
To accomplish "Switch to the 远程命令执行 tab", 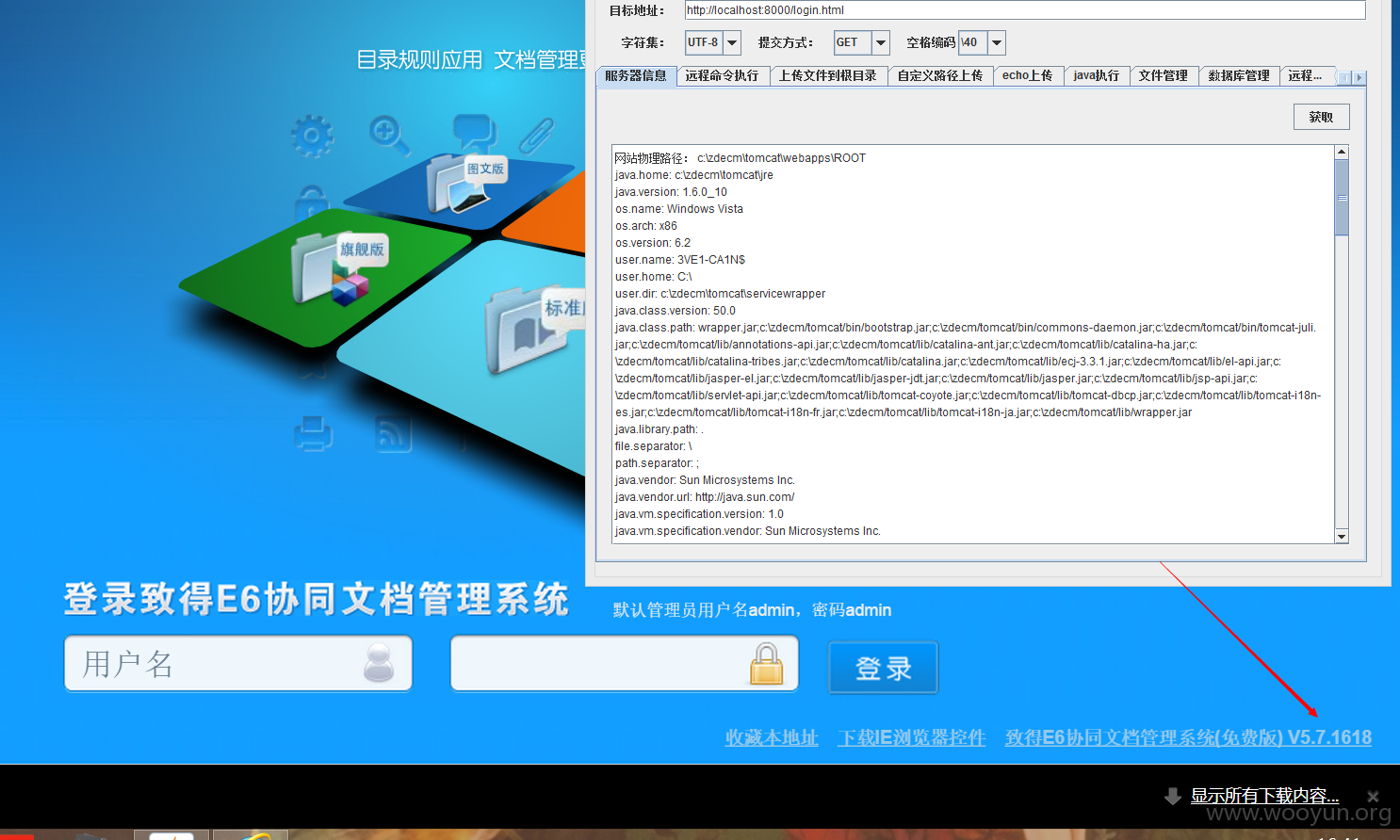I will coord(722,75).
